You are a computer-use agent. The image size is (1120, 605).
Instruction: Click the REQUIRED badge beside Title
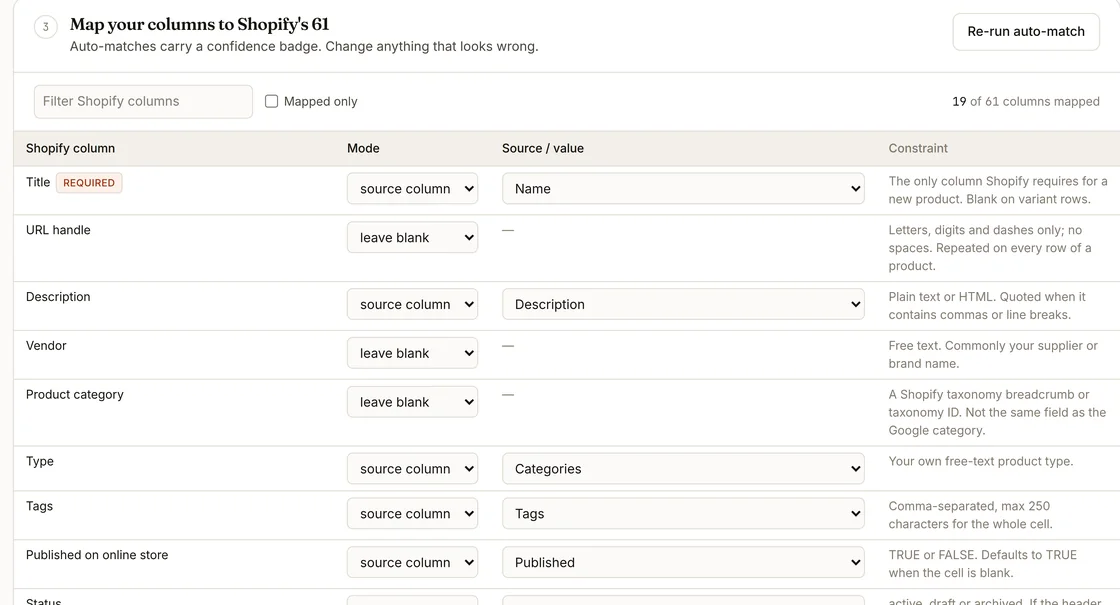pyautogui.click(x=89, y=183)
